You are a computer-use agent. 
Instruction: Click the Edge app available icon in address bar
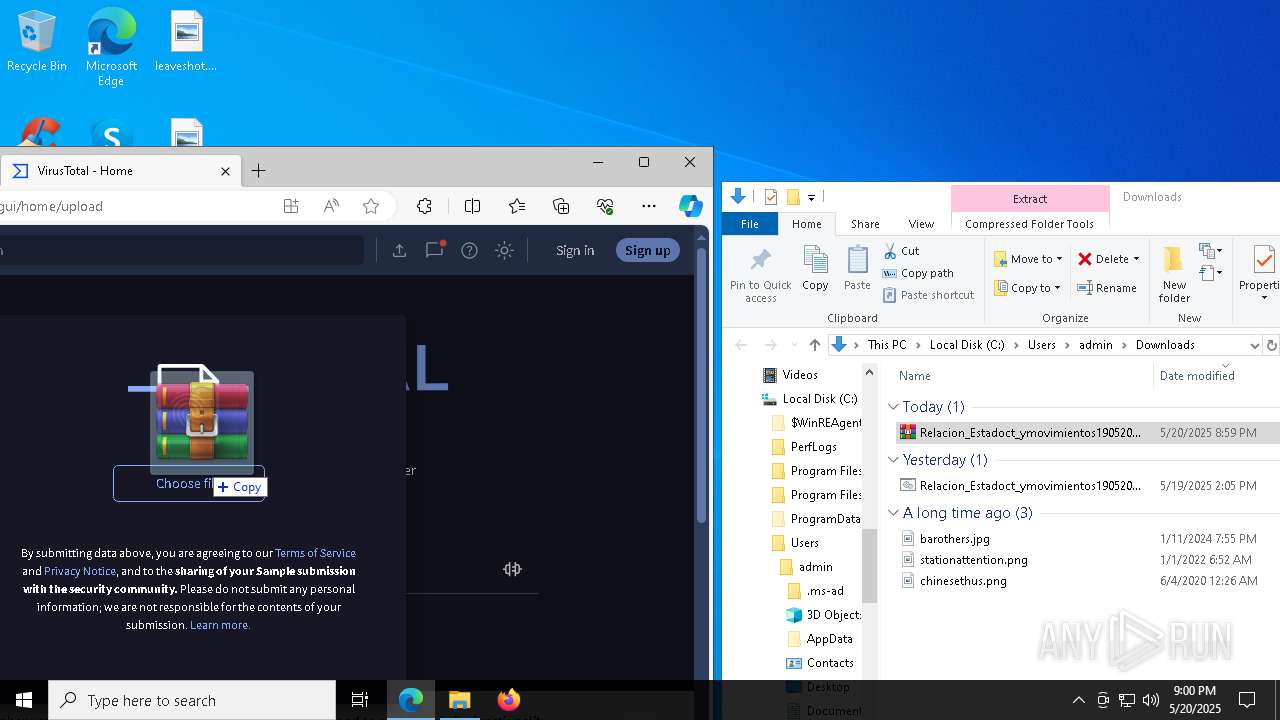coord(291,206)
